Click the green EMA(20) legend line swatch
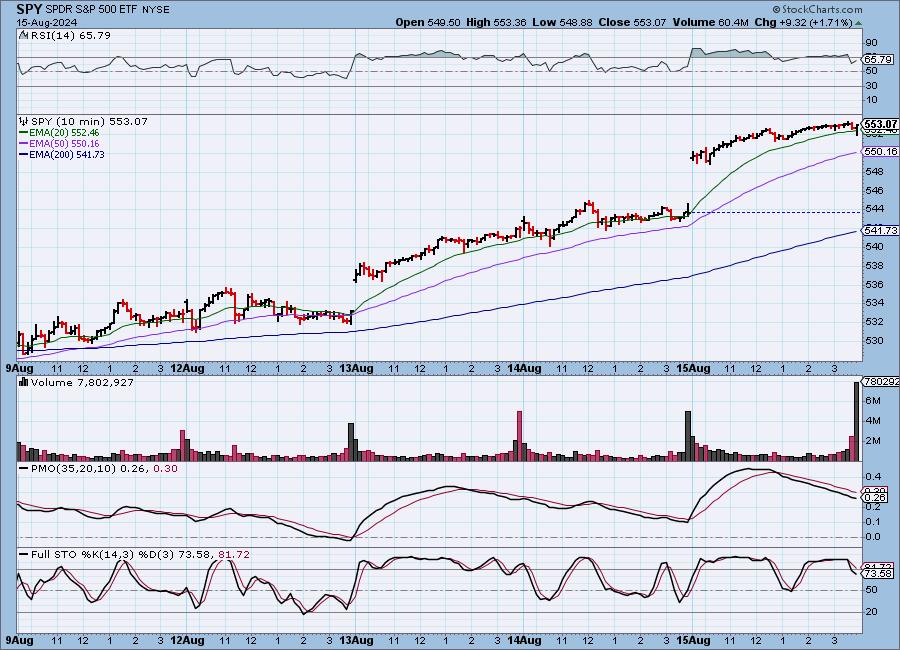 point(24,133)
